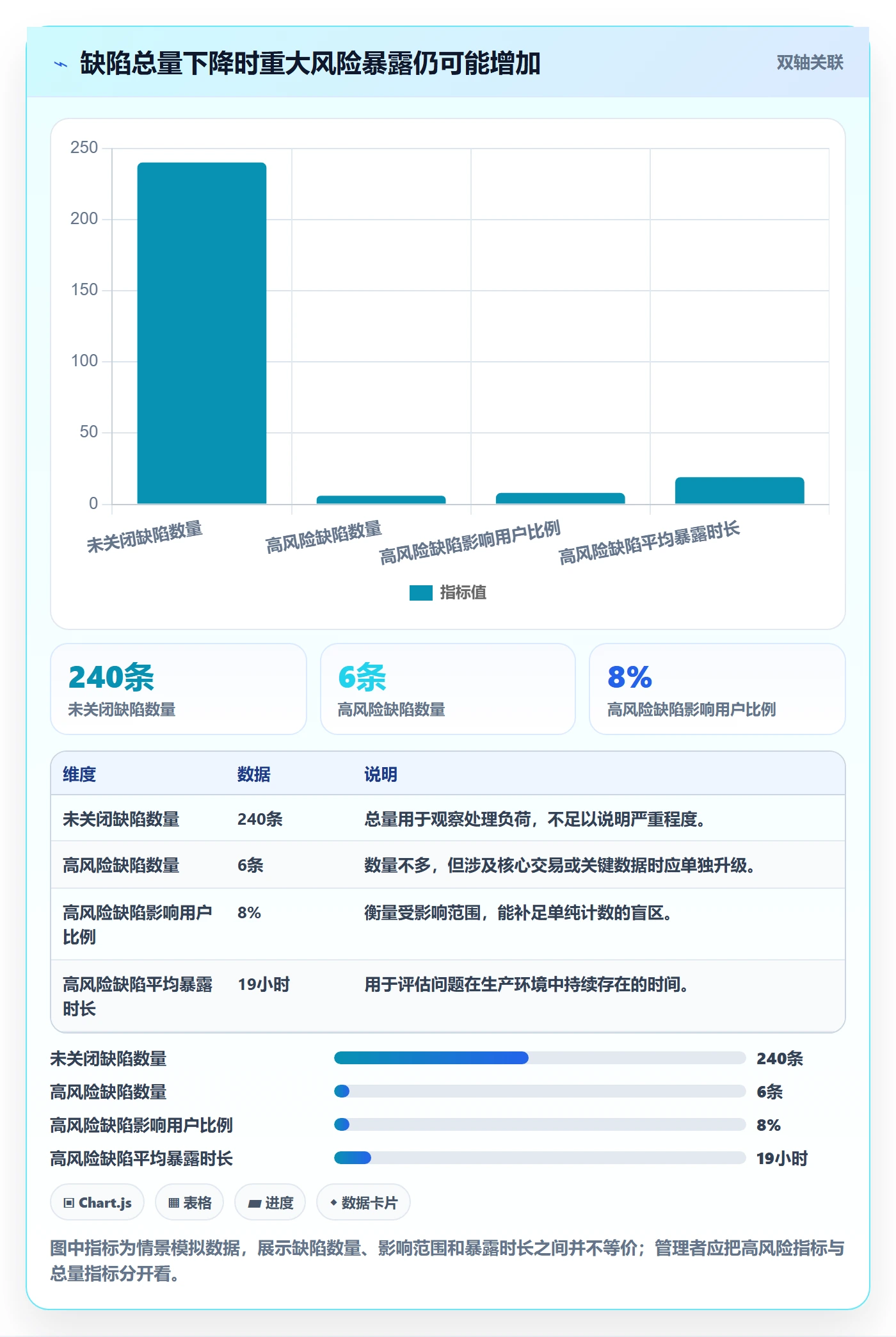Click the 未关闭缺陷数量 x-axis label
The image size is (896, 1337).
(x=145, y=537)
